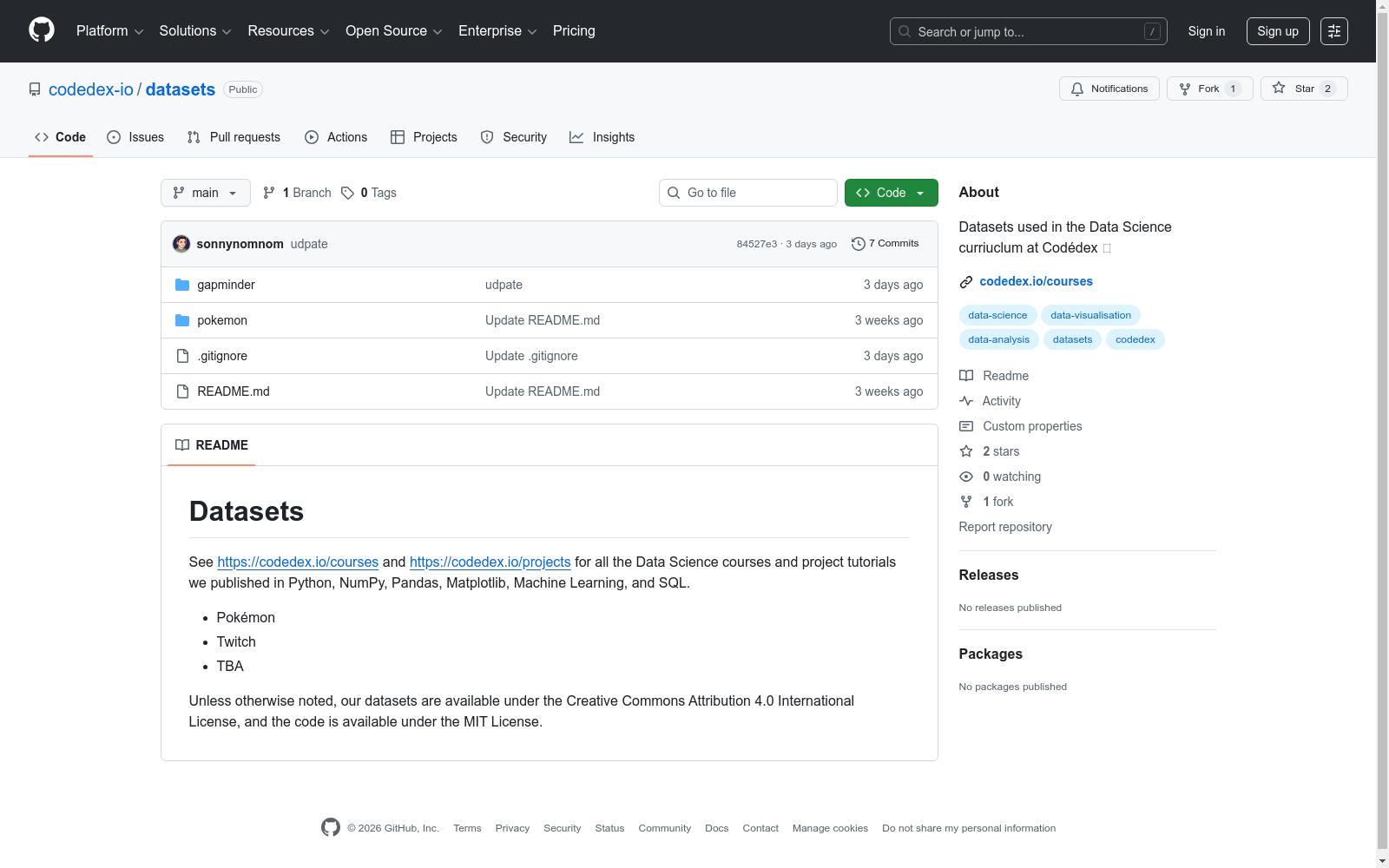
Task: Click the search magnifier icon in header
Action: pos(905,31)
